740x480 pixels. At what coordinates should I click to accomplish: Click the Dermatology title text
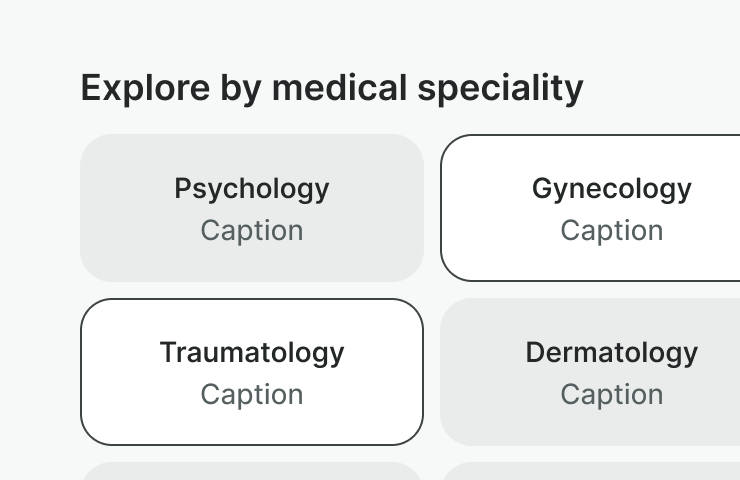point(611,353)
